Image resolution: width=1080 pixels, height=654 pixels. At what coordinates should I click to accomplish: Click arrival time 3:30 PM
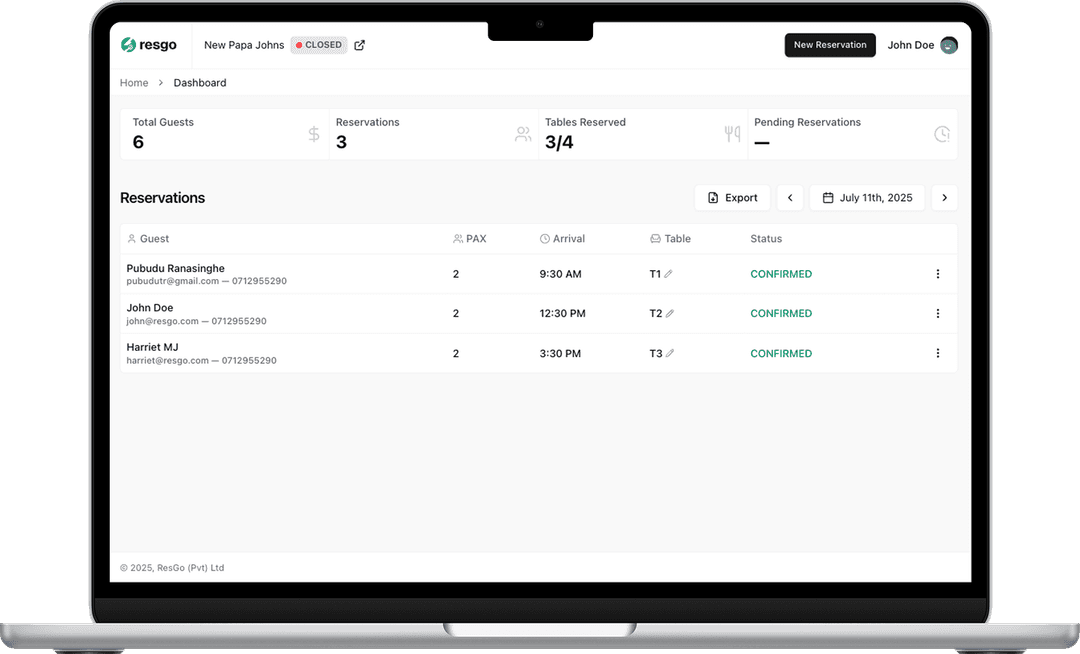click(x=560, y=353)
